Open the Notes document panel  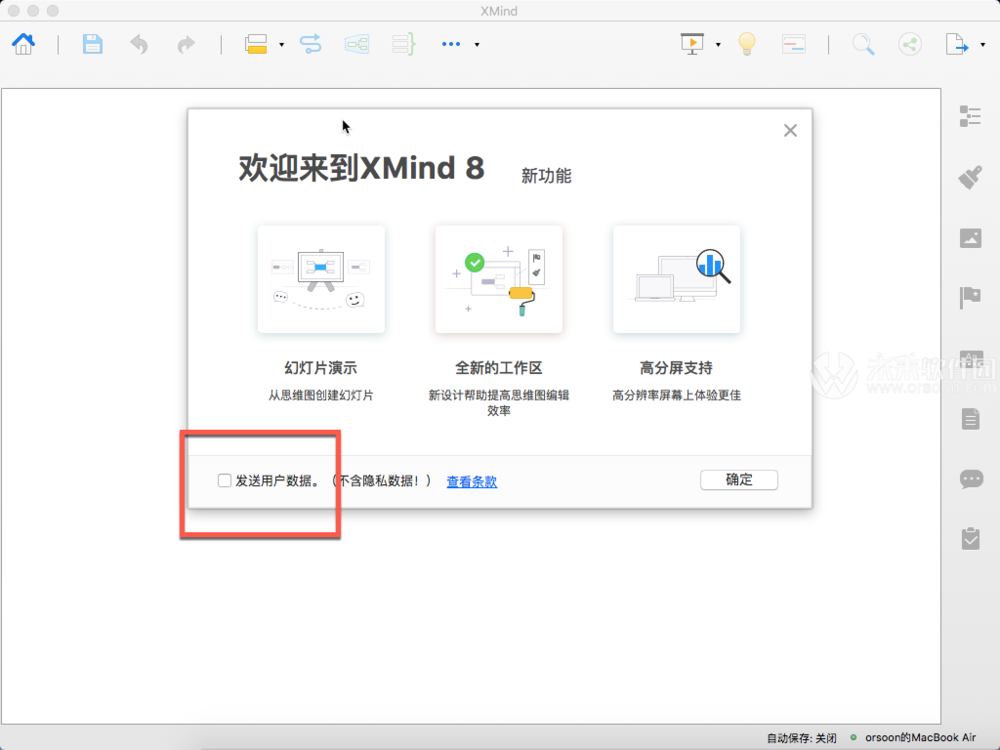pos(971,419)
